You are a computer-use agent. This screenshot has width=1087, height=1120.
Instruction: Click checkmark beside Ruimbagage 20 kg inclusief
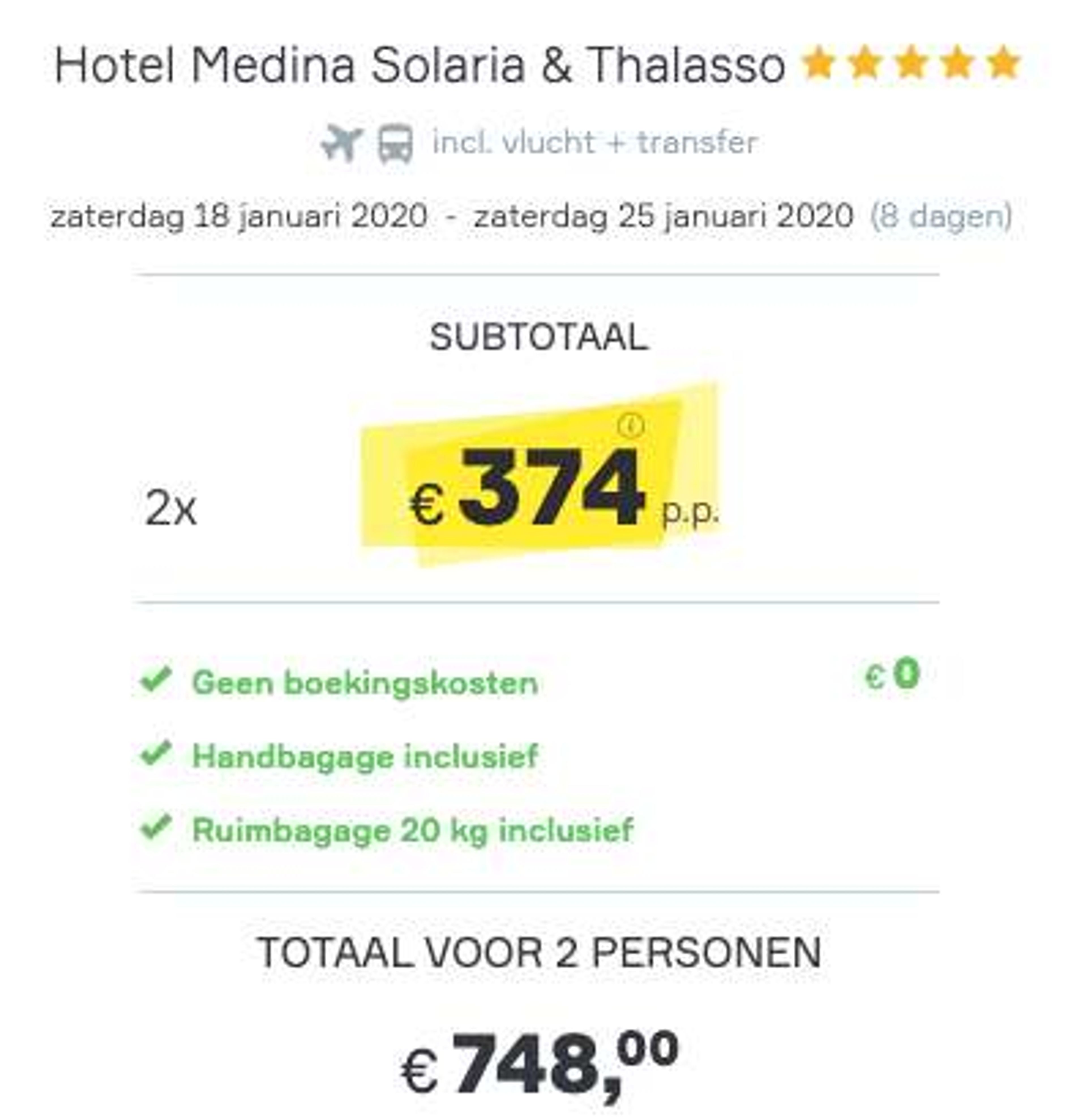(x=156, y=827)
